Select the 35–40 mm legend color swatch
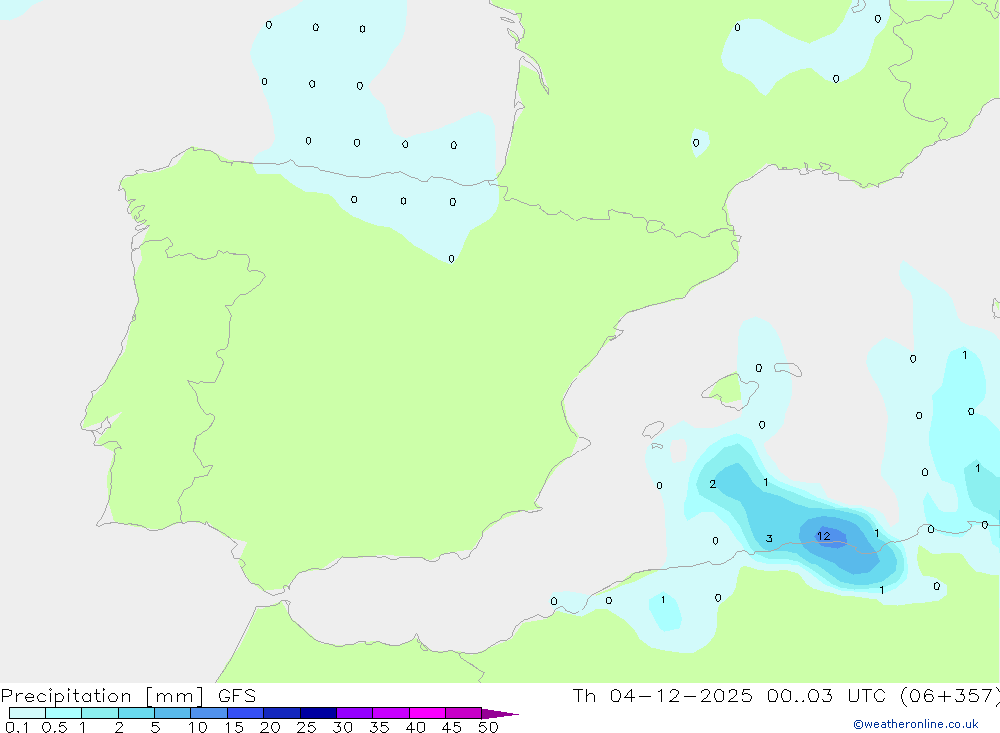Screen dimensions: 1000x733 [x=390, y=713]
